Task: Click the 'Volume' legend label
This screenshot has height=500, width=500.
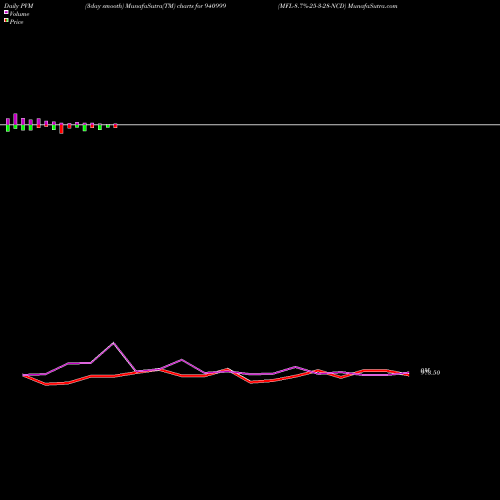Action: click(x=19, y=14)
